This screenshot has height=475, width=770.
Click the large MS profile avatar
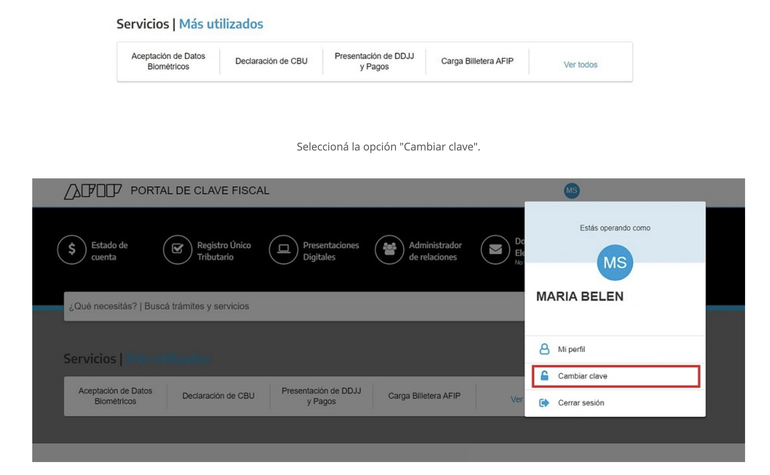[615, 263]
